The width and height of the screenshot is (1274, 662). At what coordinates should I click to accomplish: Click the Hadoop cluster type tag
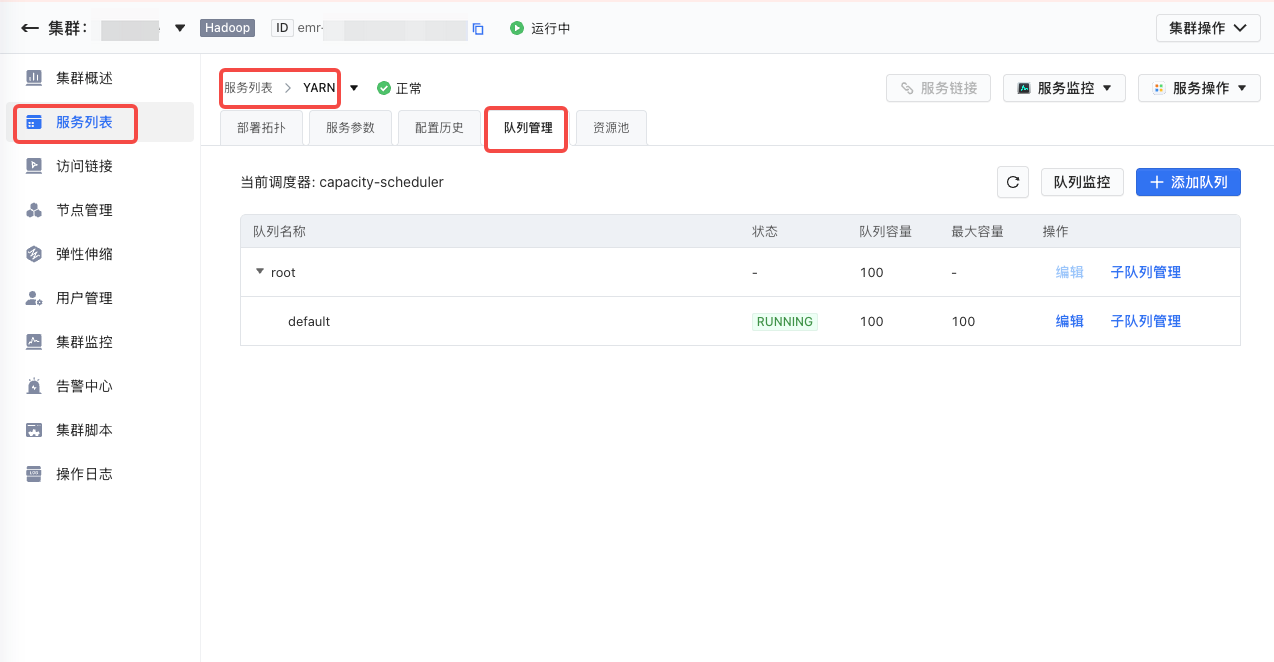(227, 28)
